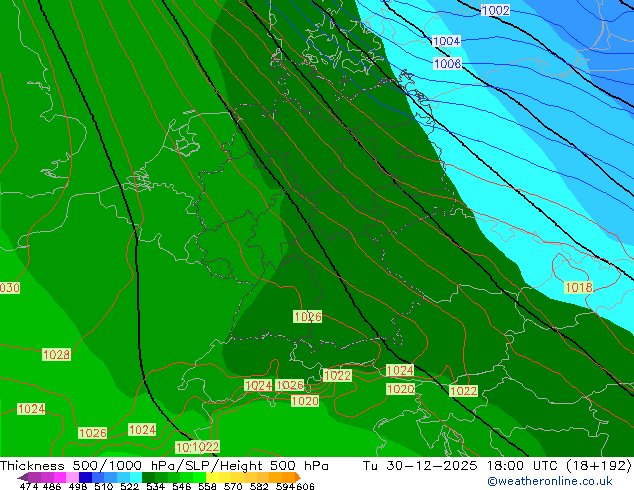Pick the dark navy blue legend swatch

point(85,477)
